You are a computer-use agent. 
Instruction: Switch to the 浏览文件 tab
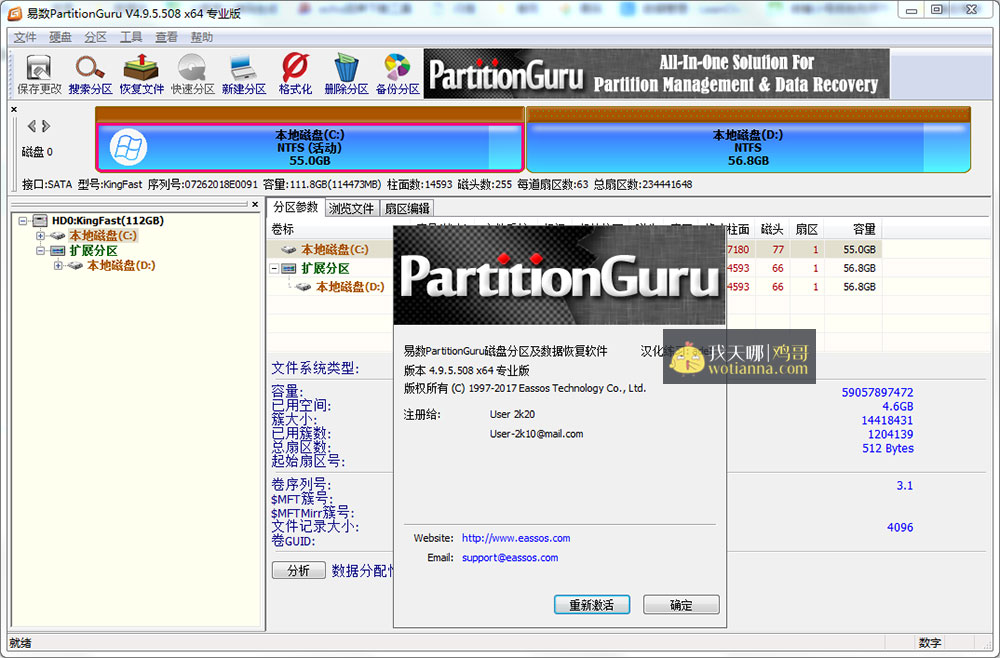[351, 208]
